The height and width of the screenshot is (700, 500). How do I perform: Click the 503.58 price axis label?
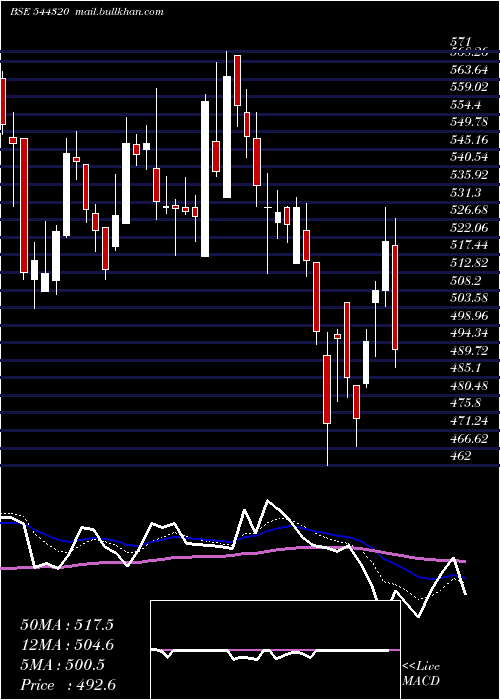coord(468,298)
